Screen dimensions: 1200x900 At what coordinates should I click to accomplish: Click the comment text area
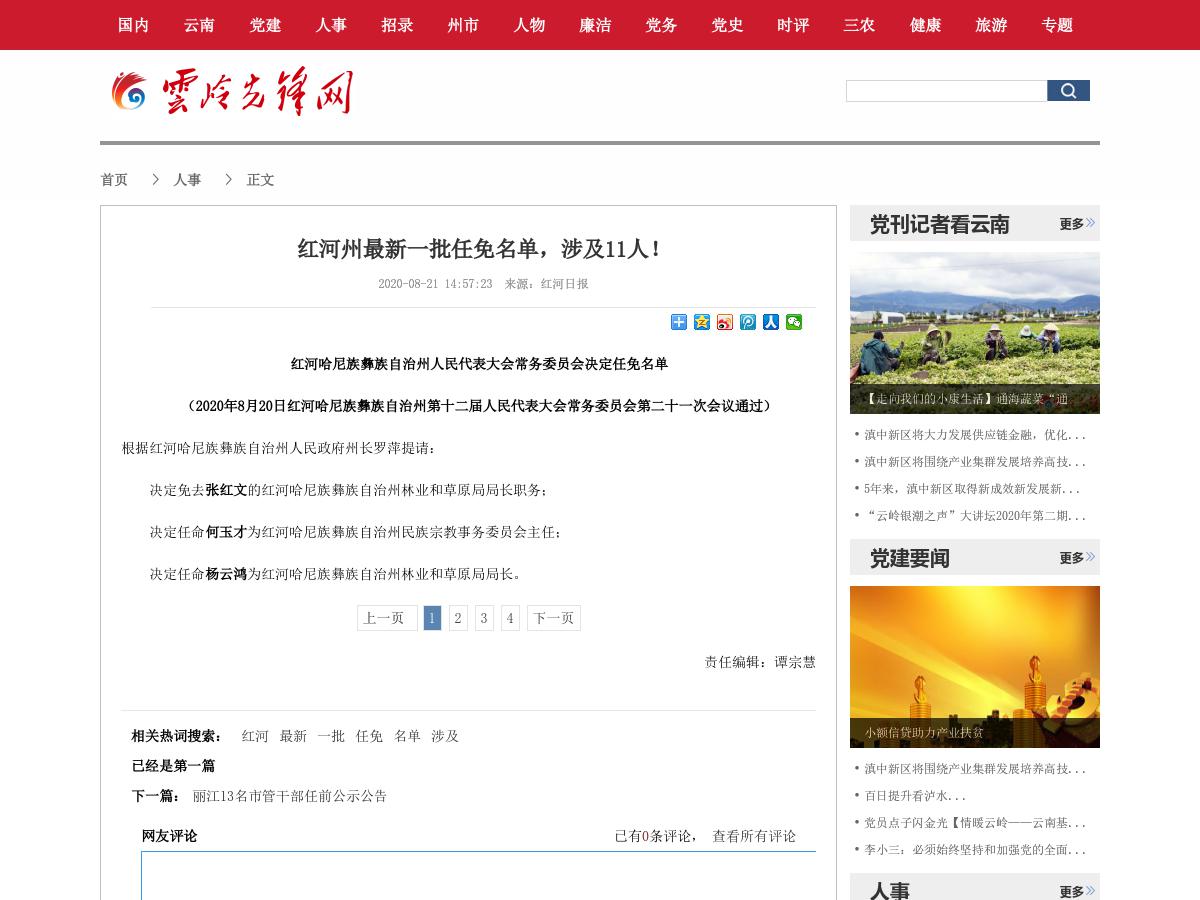pyautogui.click(x=478, y=880)
